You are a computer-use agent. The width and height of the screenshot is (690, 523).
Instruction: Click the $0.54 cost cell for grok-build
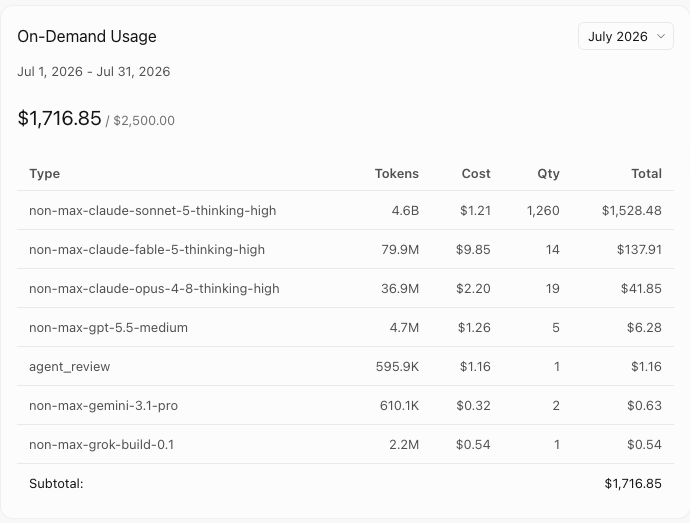click(x=473, y=445)
